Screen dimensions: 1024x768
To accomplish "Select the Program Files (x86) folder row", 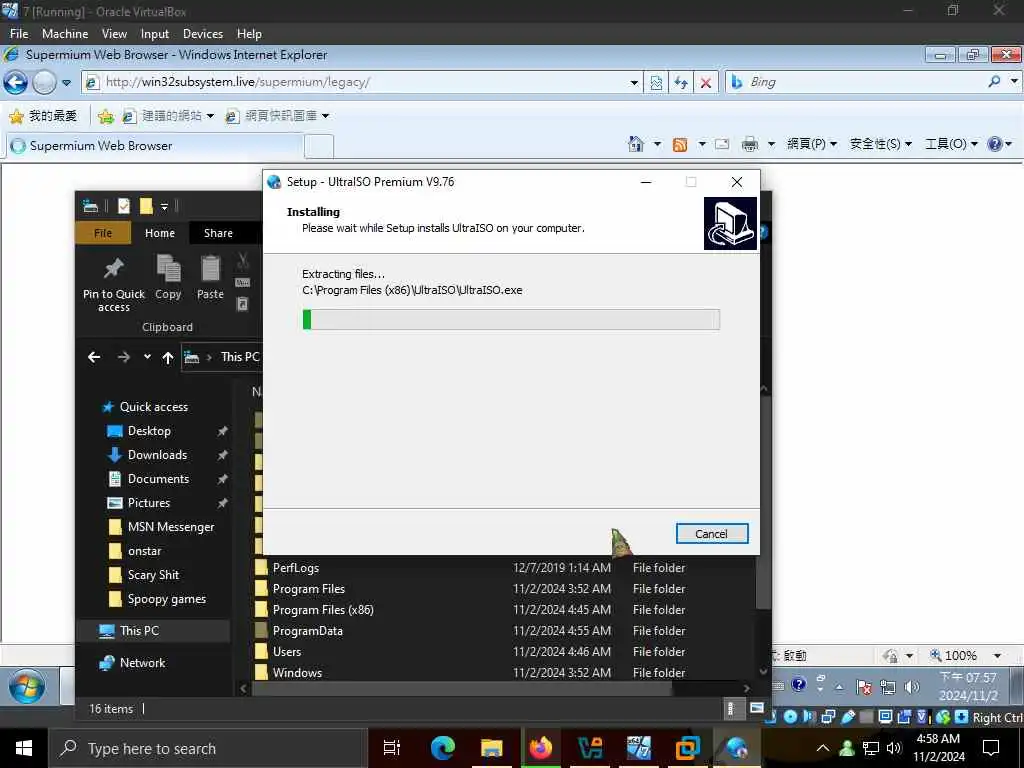I will pos(503,610).
